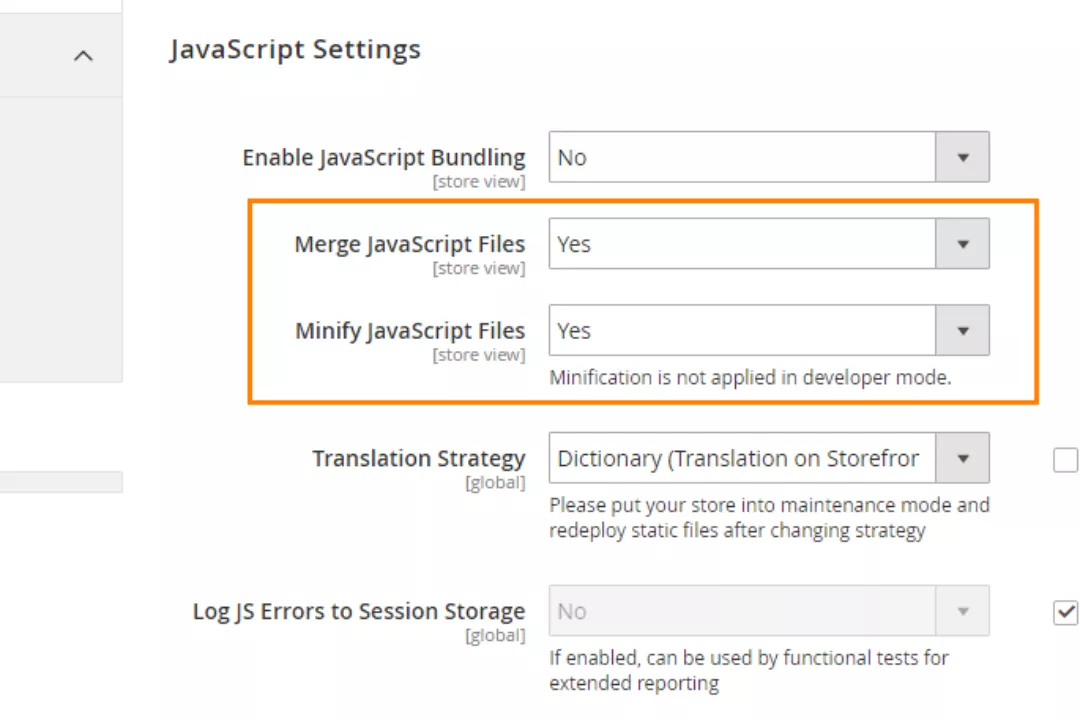
Task: Open the 'No' value of Enable JavaScript Bundling
Action: [x=742, y=157]
